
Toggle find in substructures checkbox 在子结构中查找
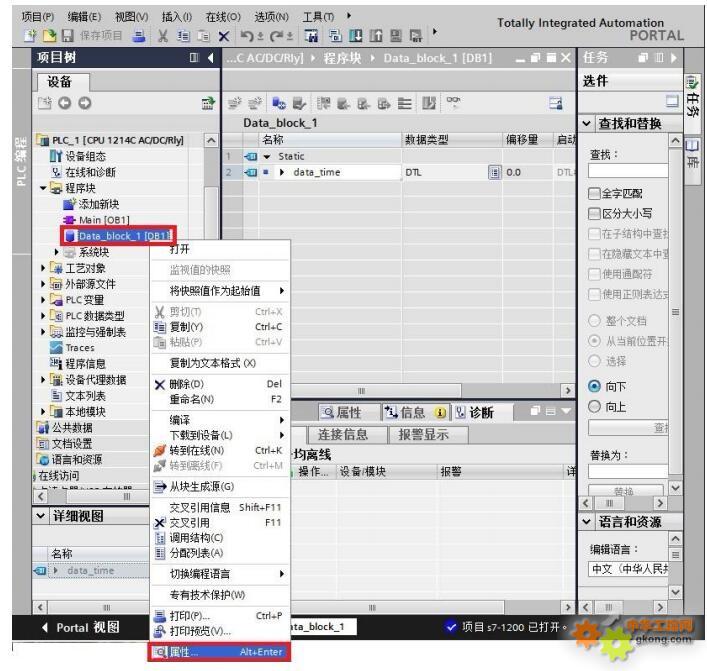(x=594, y=234)
